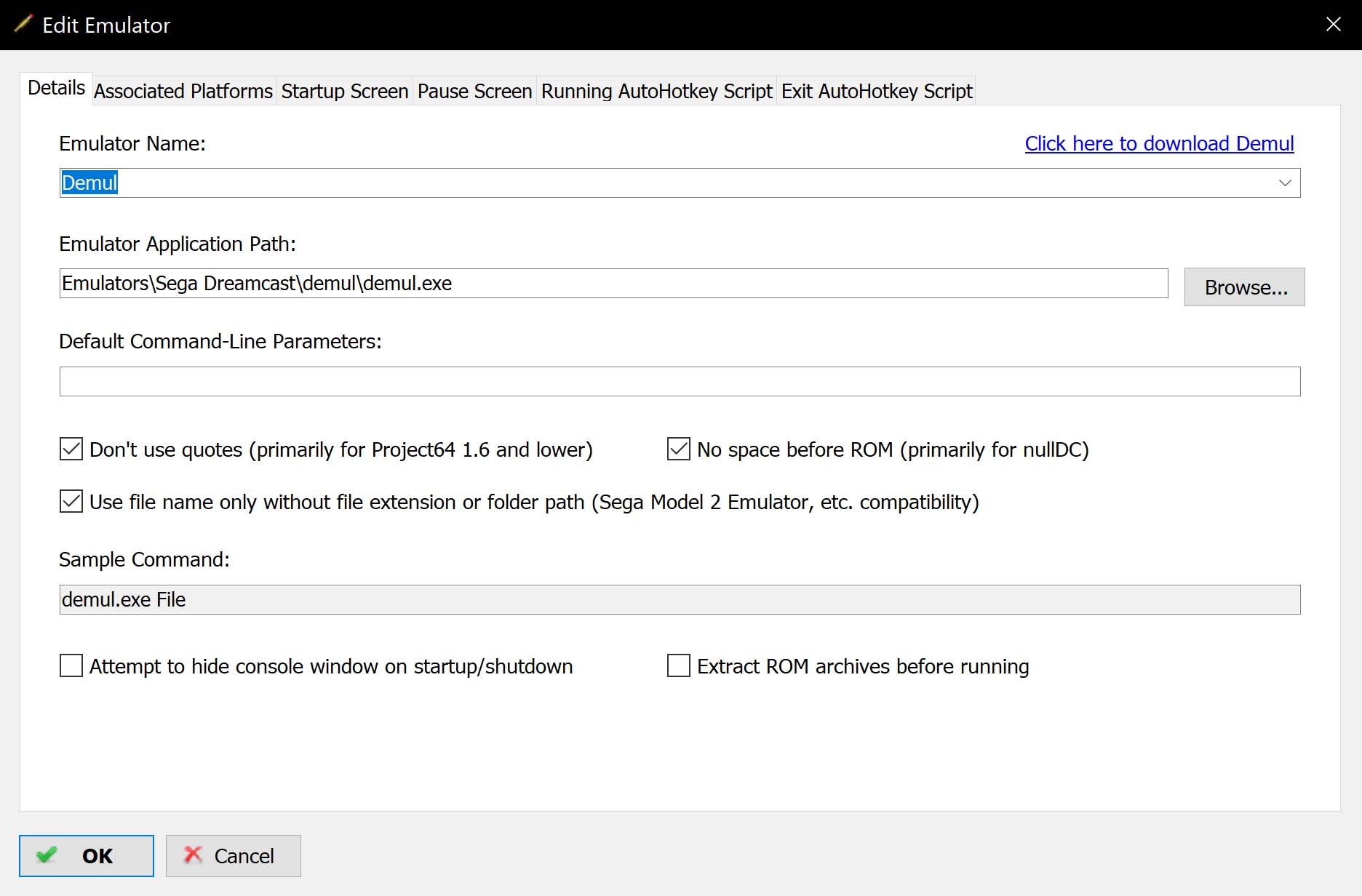Click the Default Command-Line Parameters field
The width and height of the screenshot is (1362, 896).
tap(680, 381)
